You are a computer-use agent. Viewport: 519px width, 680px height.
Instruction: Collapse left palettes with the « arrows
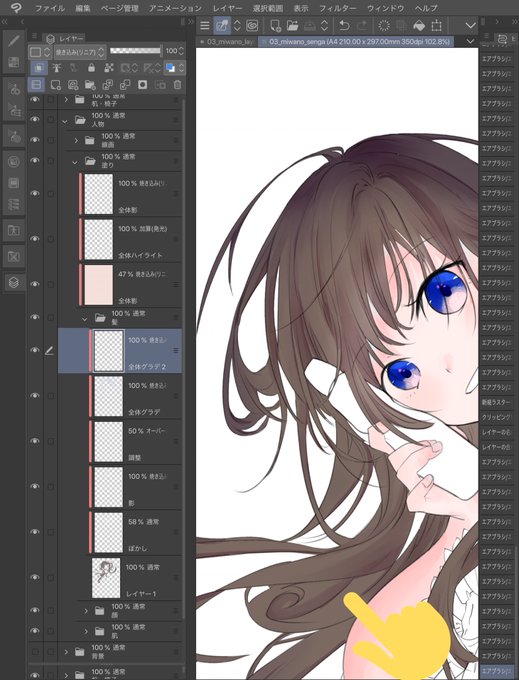(x=5, y=21)
